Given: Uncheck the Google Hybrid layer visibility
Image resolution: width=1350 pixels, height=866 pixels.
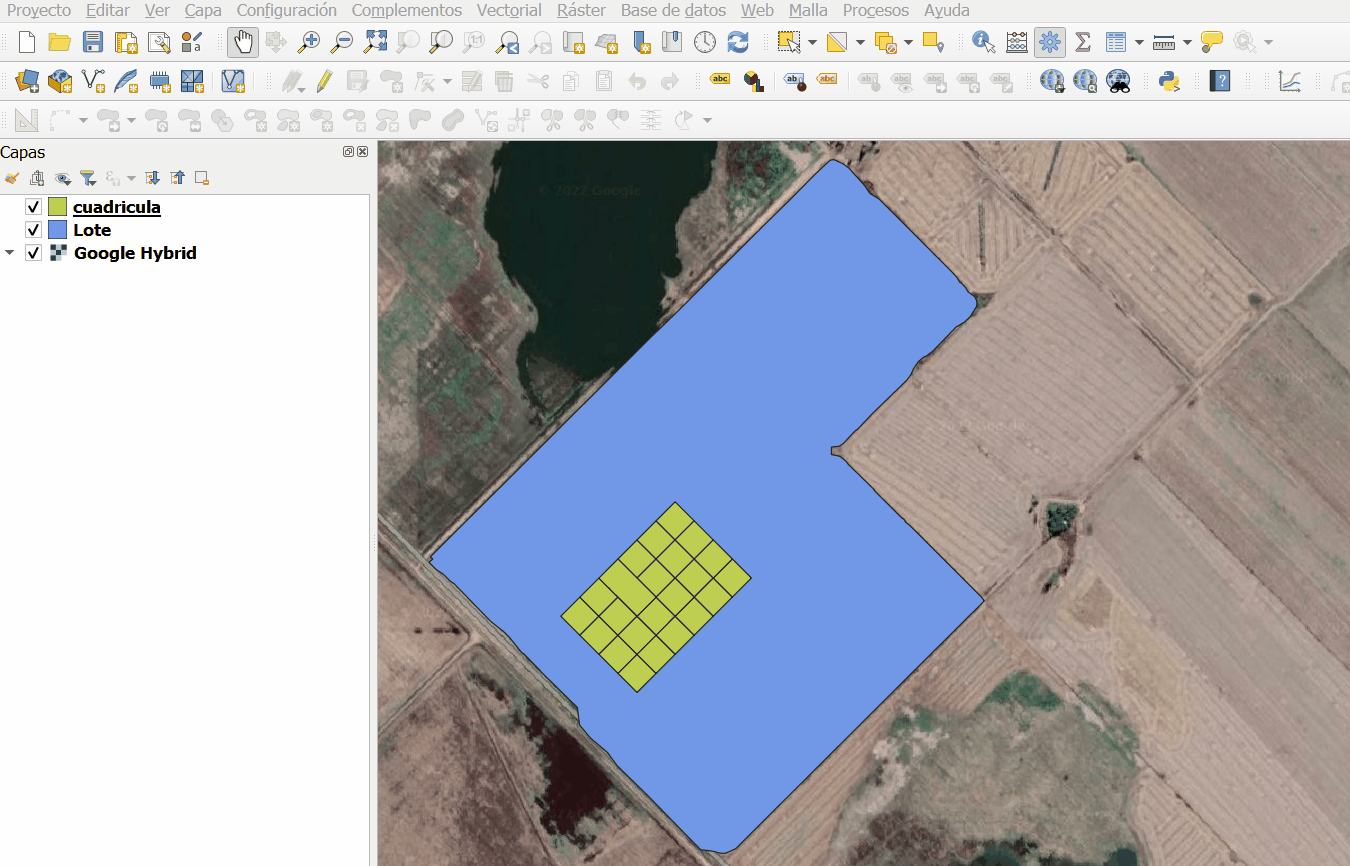Looking at the screenshot, I should 33,253.
